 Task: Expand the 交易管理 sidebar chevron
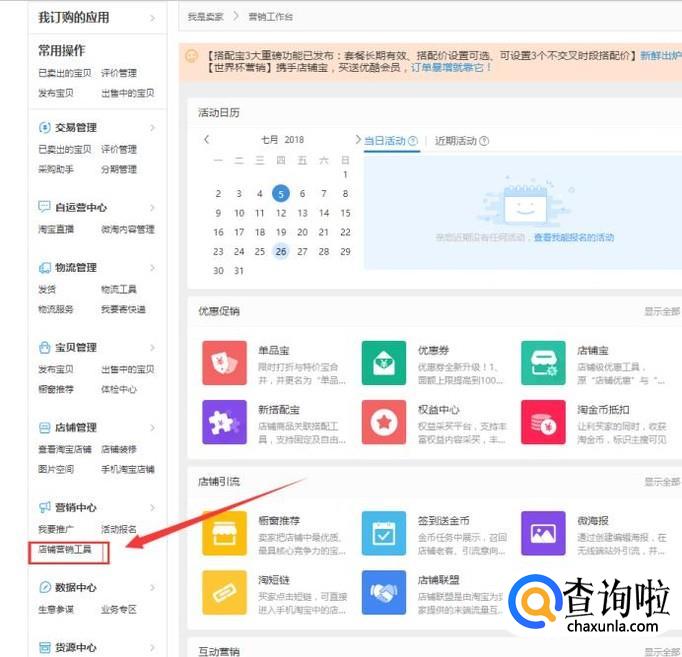coord(152,128)
